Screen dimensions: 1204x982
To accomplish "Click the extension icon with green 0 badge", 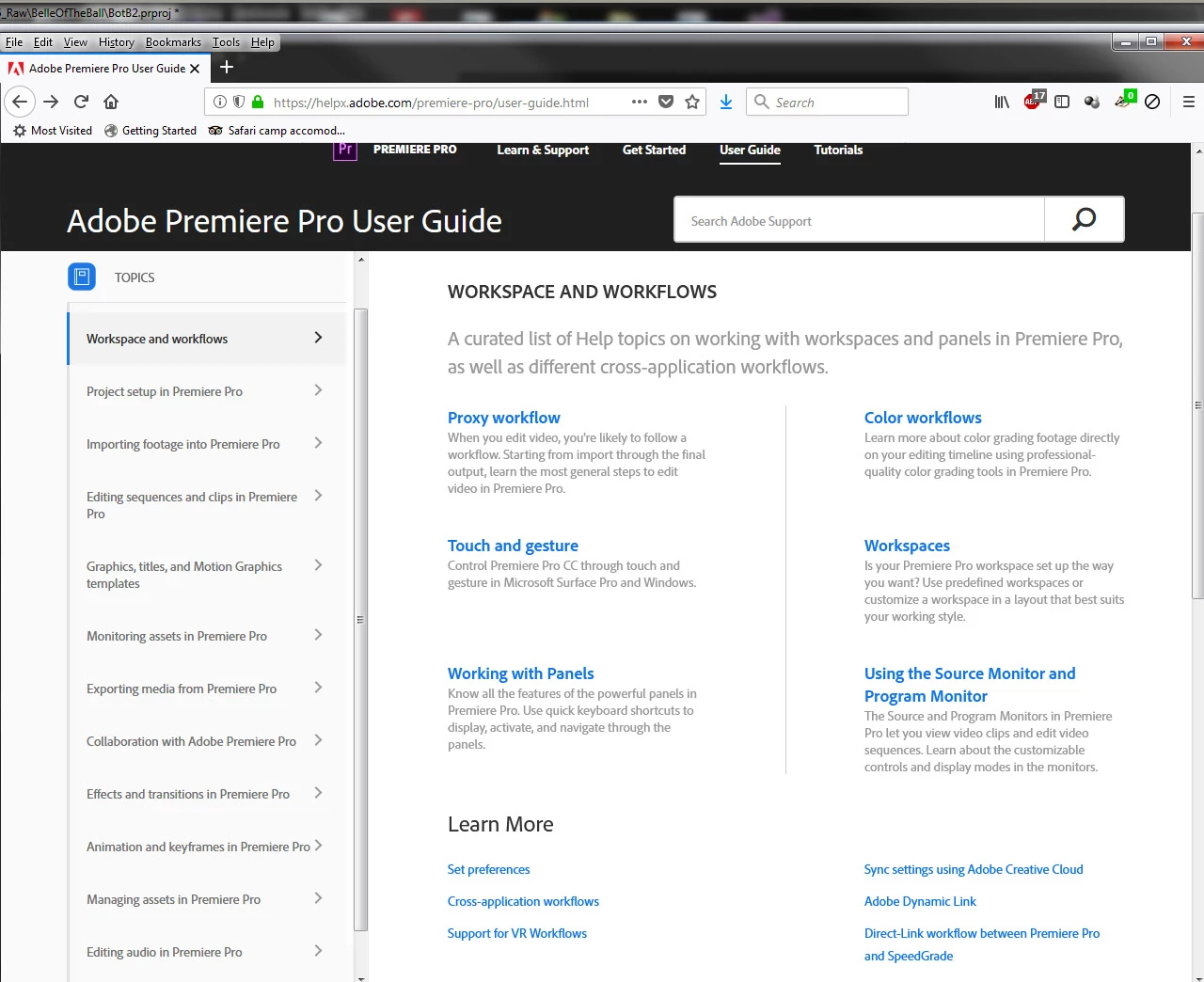I will (x=1124, y=100).
